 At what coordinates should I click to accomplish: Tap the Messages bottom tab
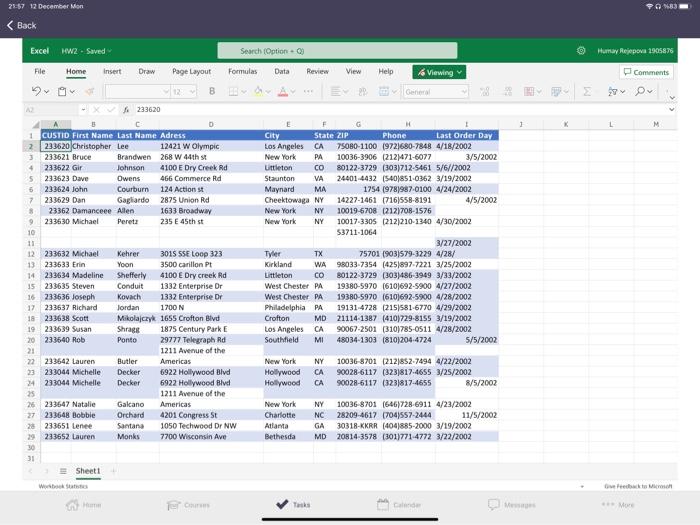pyautogui.click(x=512, y=505)
